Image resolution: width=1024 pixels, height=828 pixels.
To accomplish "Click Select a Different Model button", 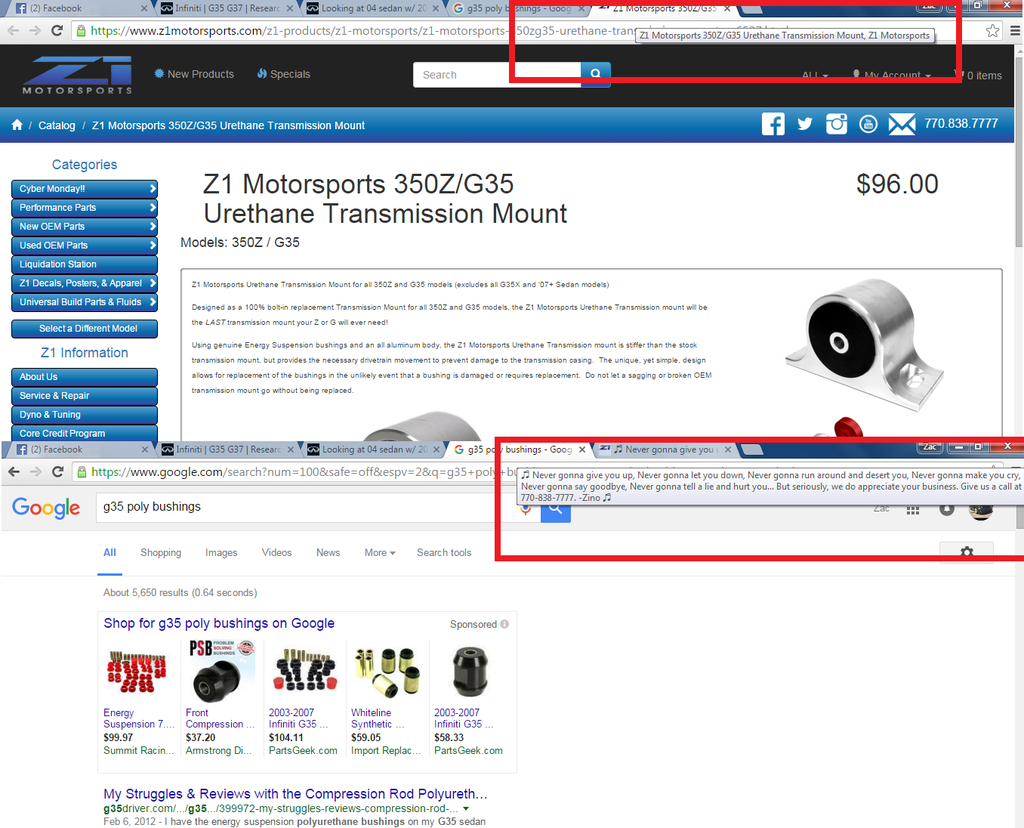I will (84, 328).
